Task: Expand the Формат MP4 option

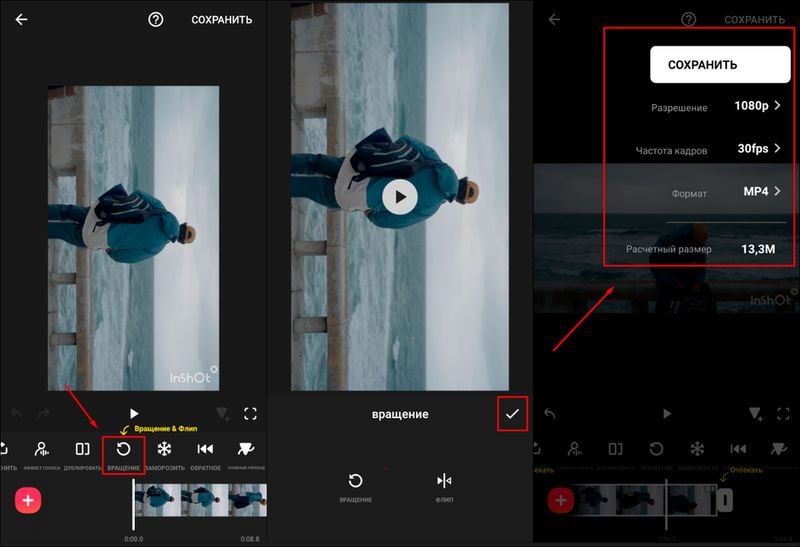Action: click(x=760, y=192)
